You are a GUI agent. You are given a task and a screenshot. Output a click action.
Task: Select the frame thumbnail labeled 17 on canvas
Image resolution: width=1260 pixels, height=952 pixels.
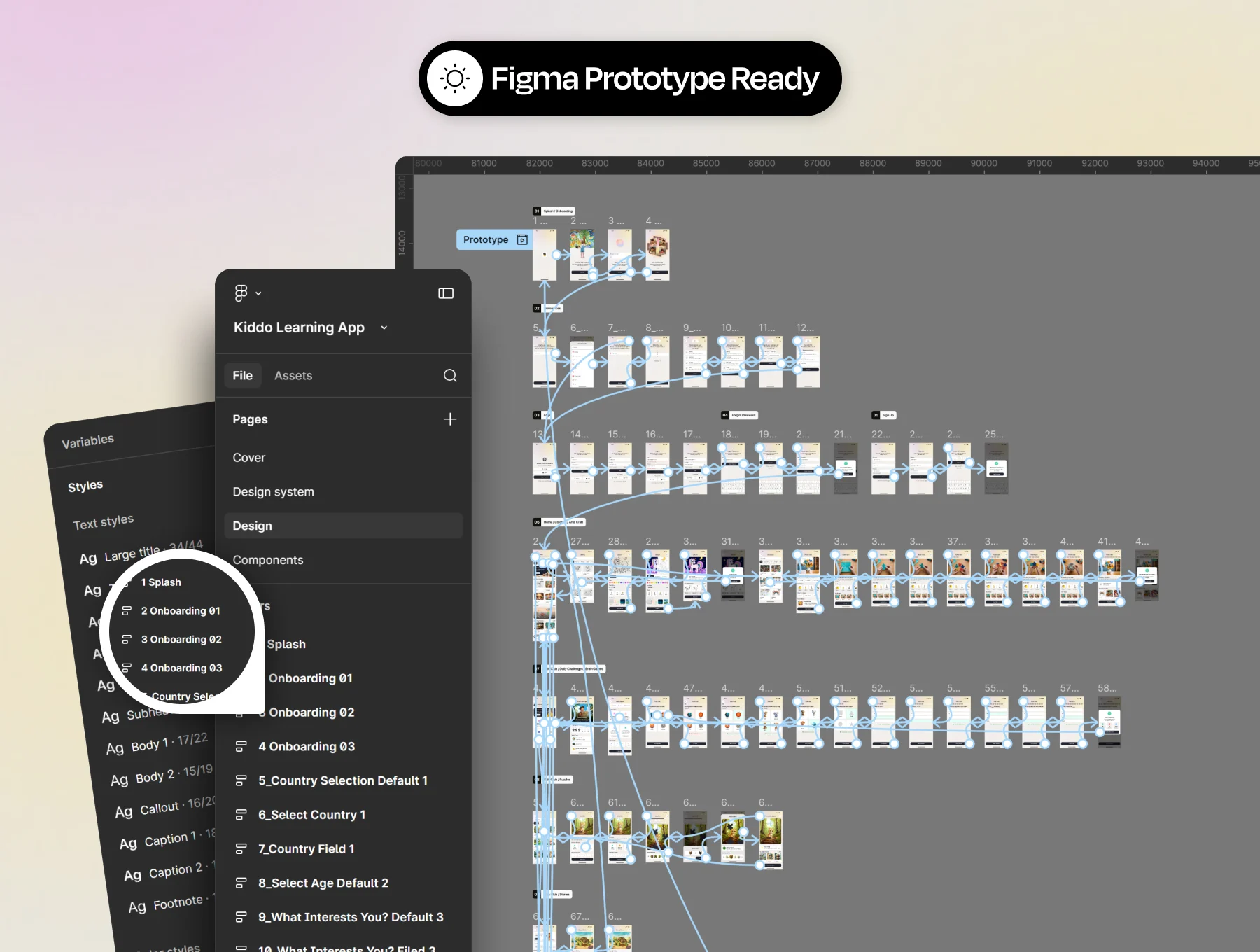(695, 469)
